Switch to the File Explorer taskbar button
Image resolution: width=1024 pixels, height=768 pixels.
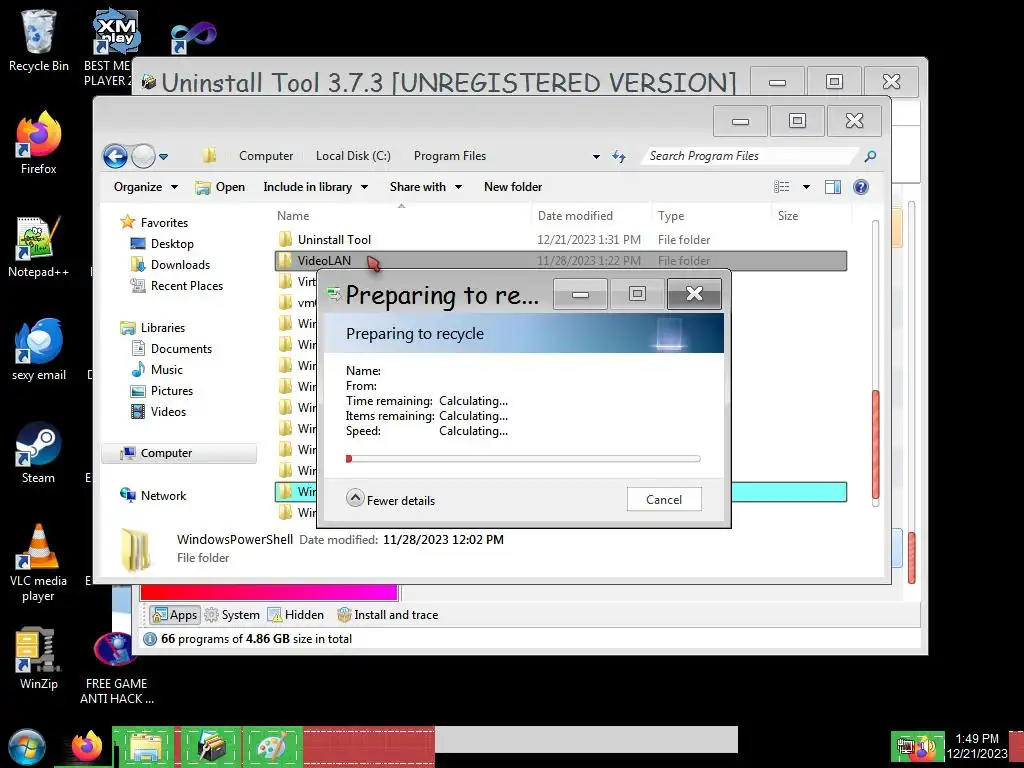[x=145, y=747]
